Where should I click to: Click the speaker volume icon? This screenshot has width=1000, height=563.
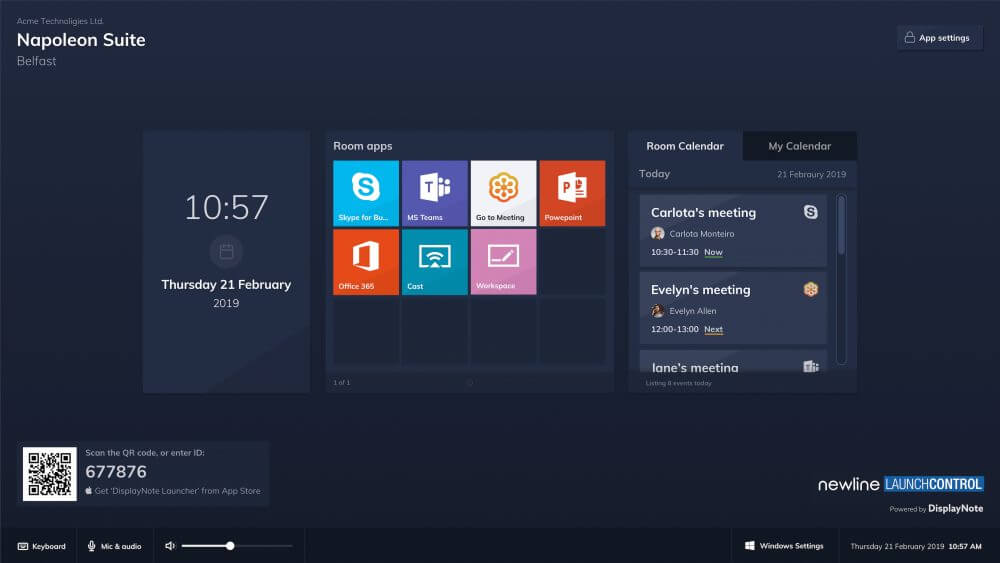click(170, 546)
